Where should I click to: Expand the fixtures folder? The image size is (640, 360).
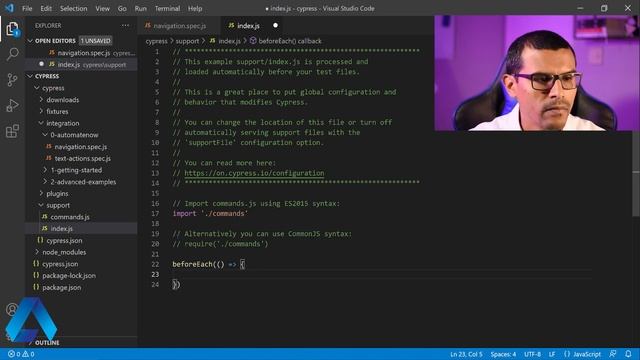(41, 111)
